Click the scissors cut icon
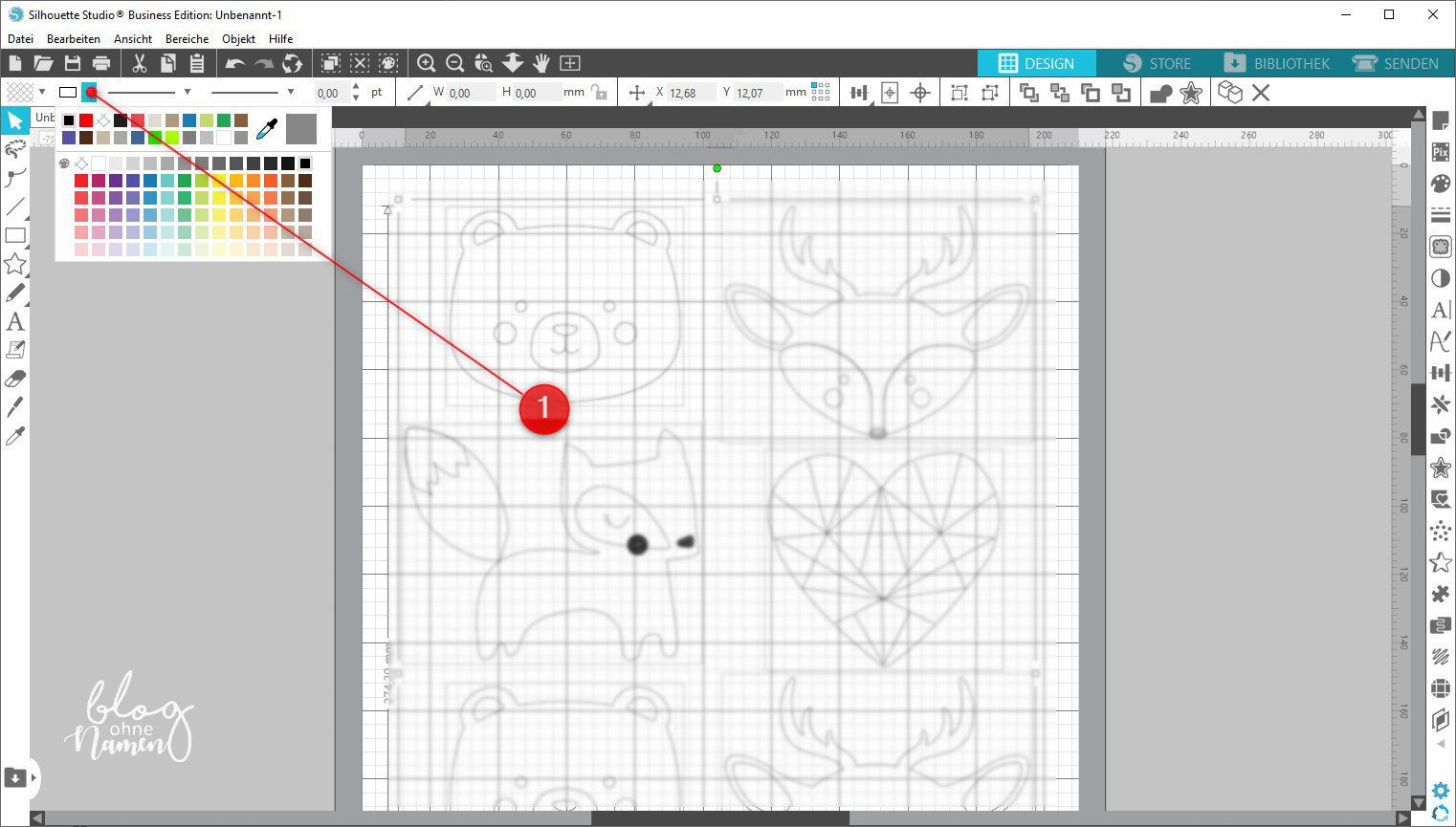Viewport: 1456px width, 827px height. [x=139, y=63]
